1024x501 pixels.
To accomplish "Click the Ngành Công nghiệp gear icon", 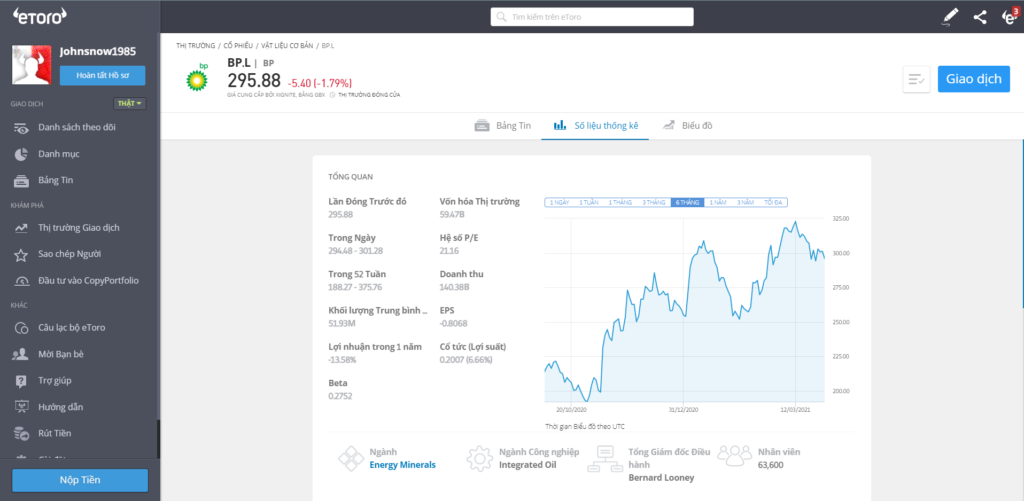I will 480,459.
